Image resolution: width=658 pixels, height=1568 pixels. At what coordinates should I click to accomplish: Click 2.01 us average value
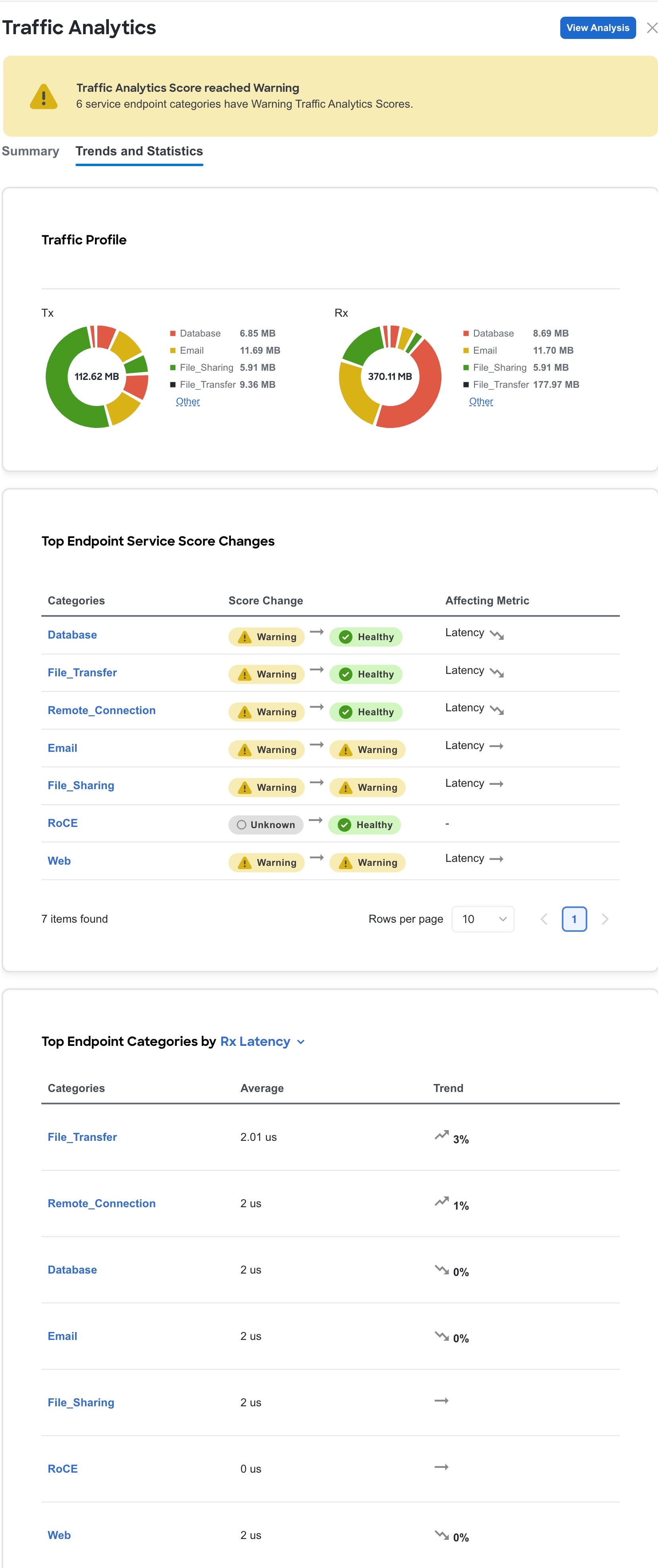pyautogui.click(x=258, y=1137)
